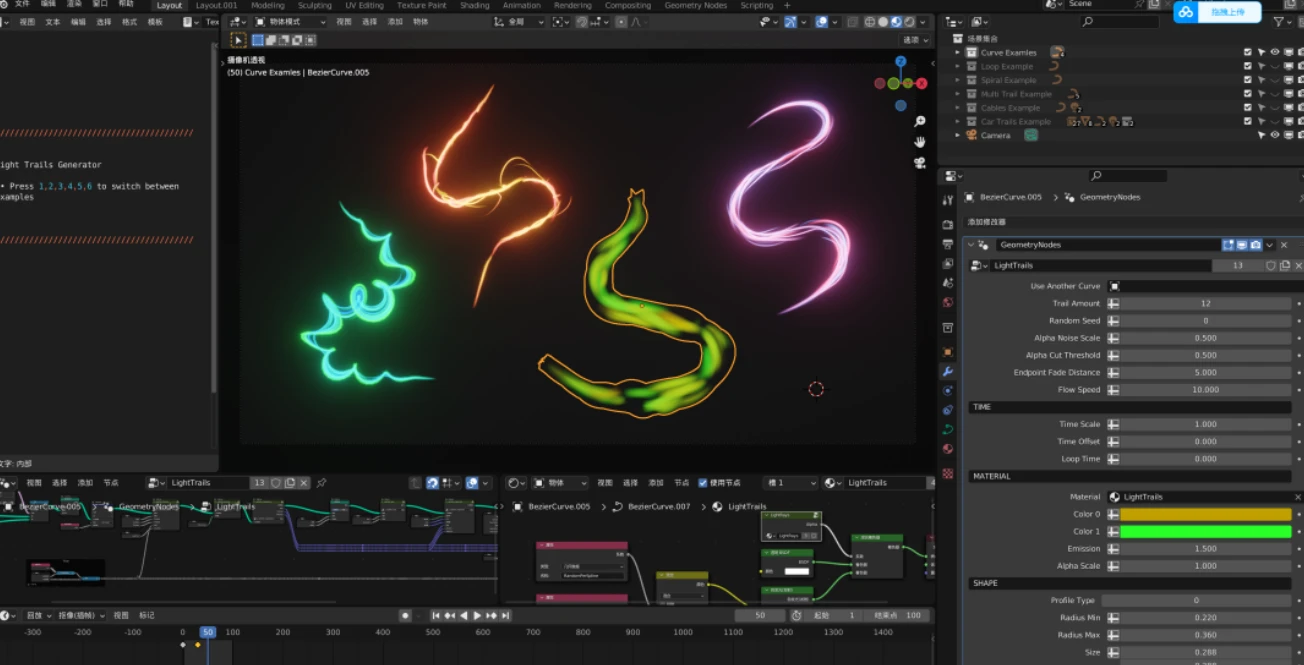Image resolution: width=1304 pixels, height=665 pixels.
Task: Open the Modifiers wrench properties tab
Action: pyautogui.click(x=948, y=371)
